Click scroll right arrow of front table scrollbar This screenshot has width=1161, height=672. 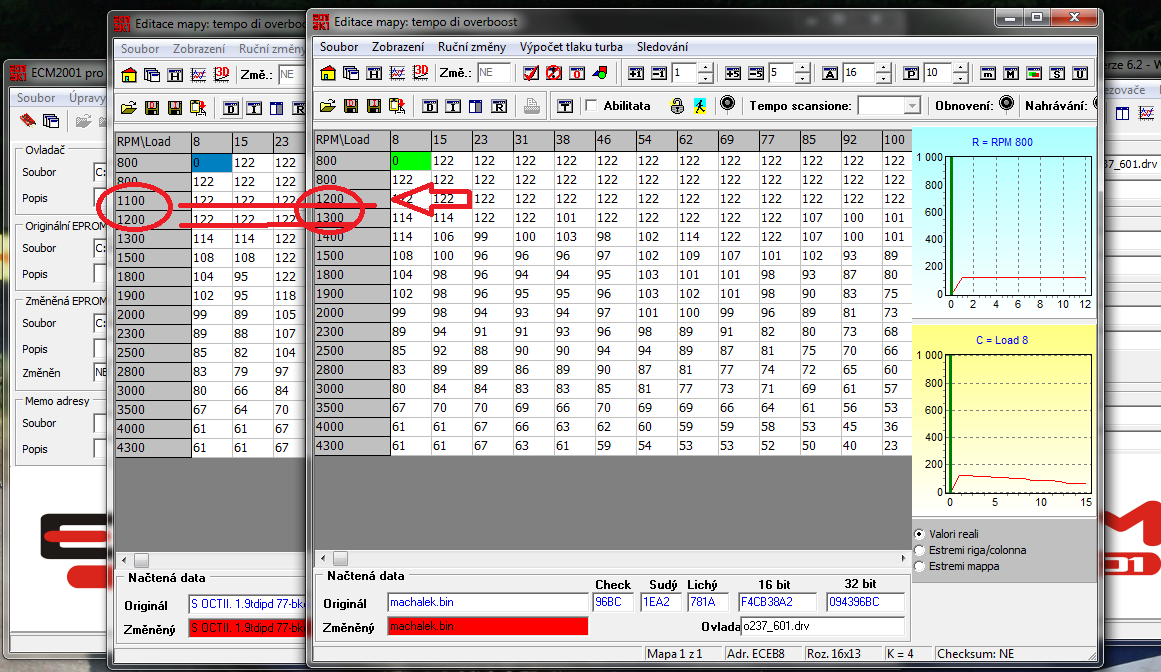coord(903,558)
